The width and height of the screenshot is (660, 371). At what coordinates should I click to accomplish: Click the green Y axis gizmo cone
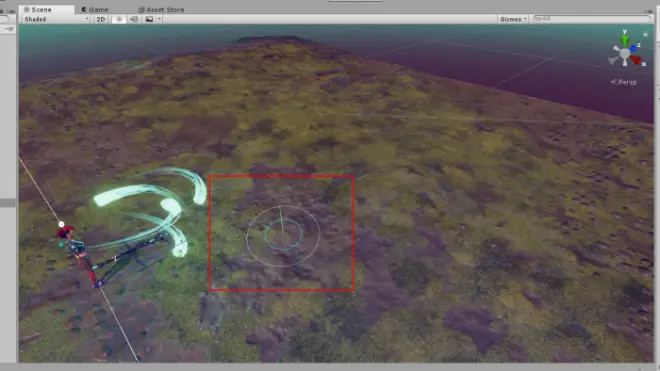[x=625, y=40]
